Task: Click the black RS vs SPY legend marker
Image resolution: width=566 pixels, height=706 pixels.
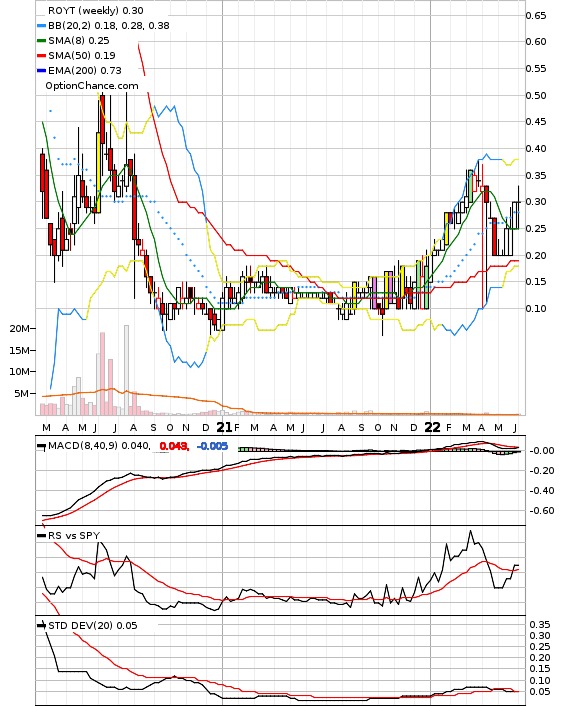Action: tap(41, 536)
